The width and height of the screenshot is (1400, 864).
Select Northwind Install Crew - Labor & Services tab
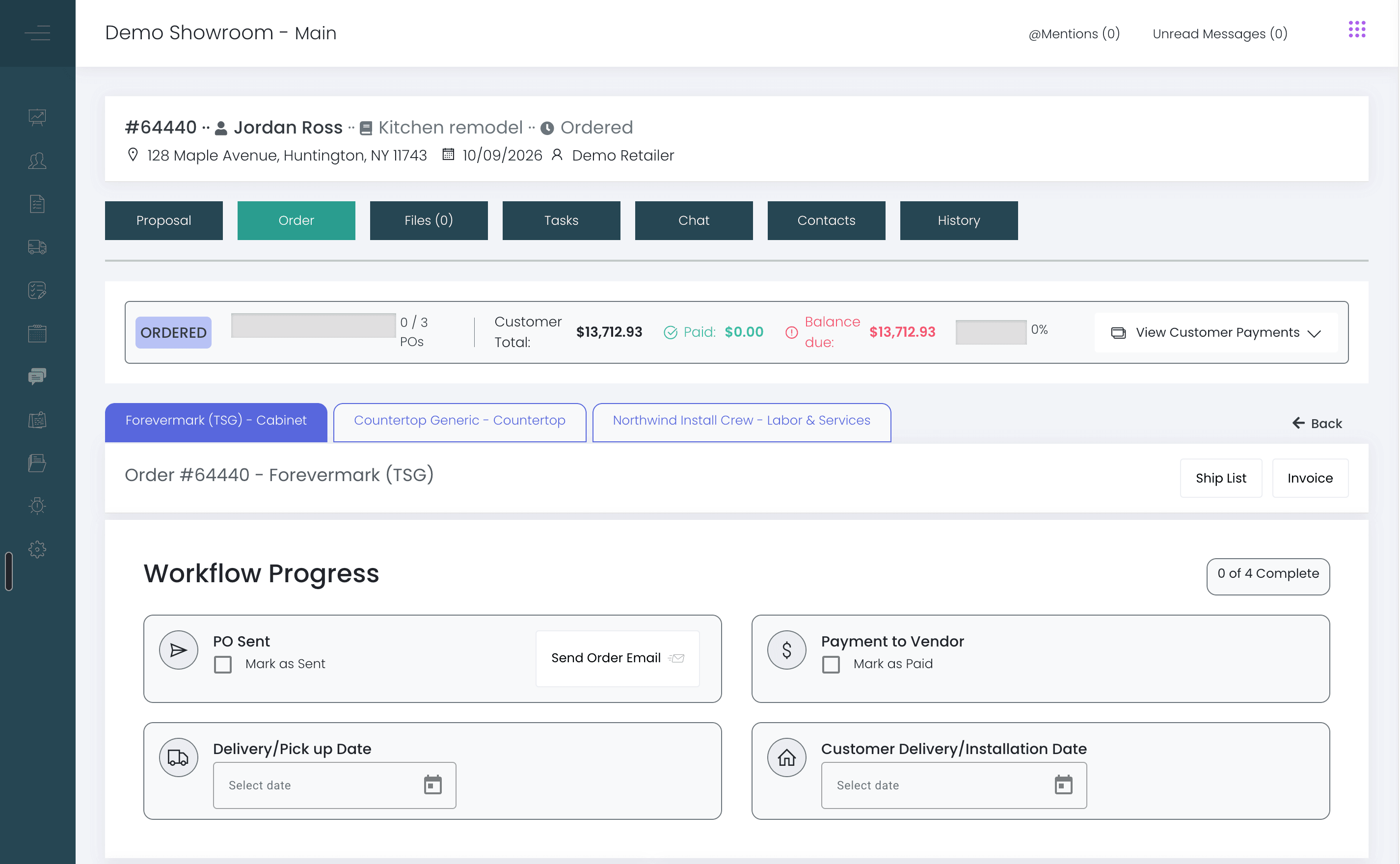pos(741,423)
